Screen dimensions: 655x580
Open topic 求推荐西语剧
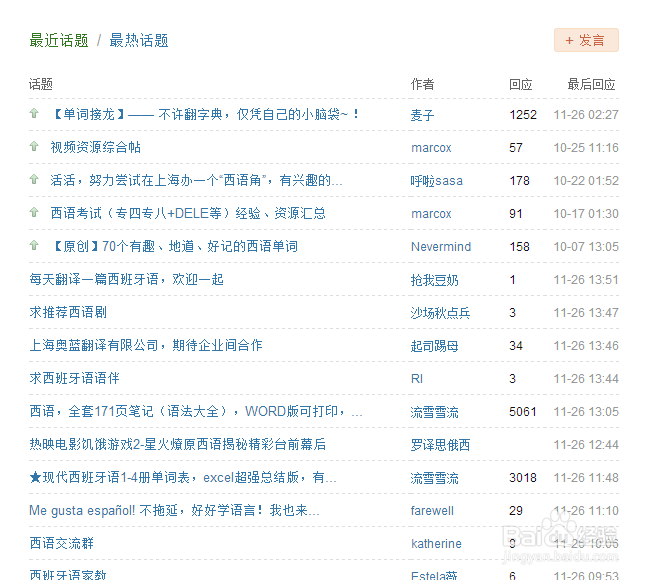pos(68,312)
